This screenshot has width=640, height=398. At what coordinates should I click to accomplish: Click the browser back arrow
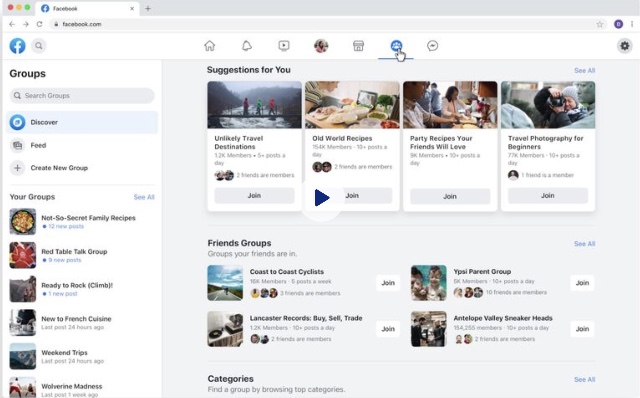12,24
